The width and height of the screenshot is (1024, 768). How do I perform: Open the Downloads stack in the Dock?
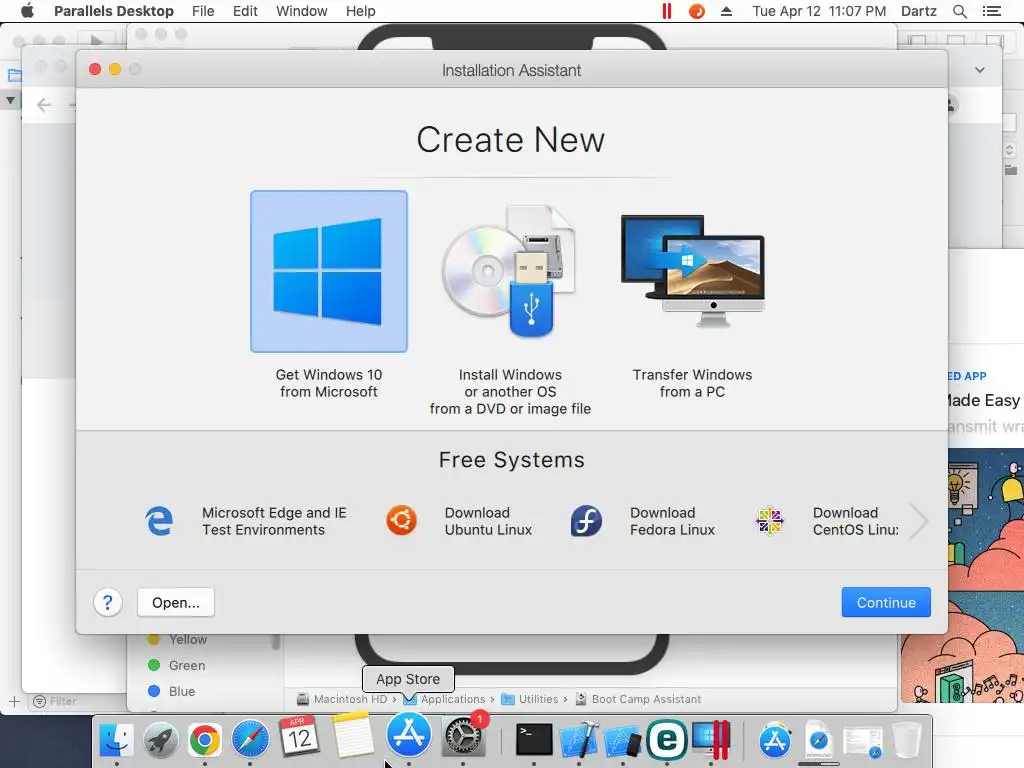(819, 741)
